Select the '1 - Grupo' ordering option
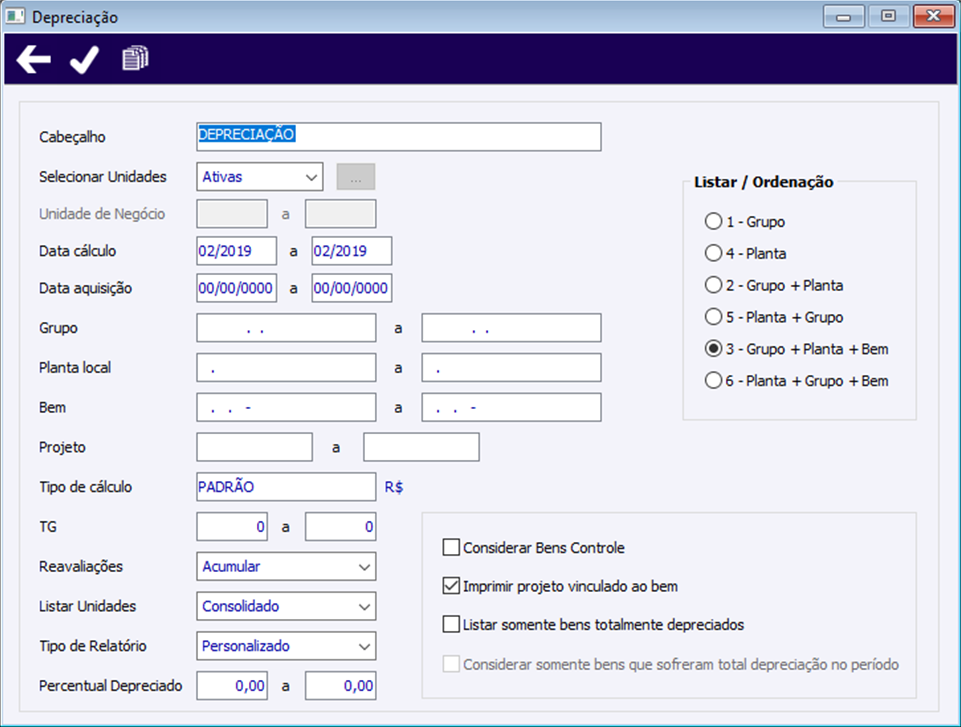 [713, 221]
